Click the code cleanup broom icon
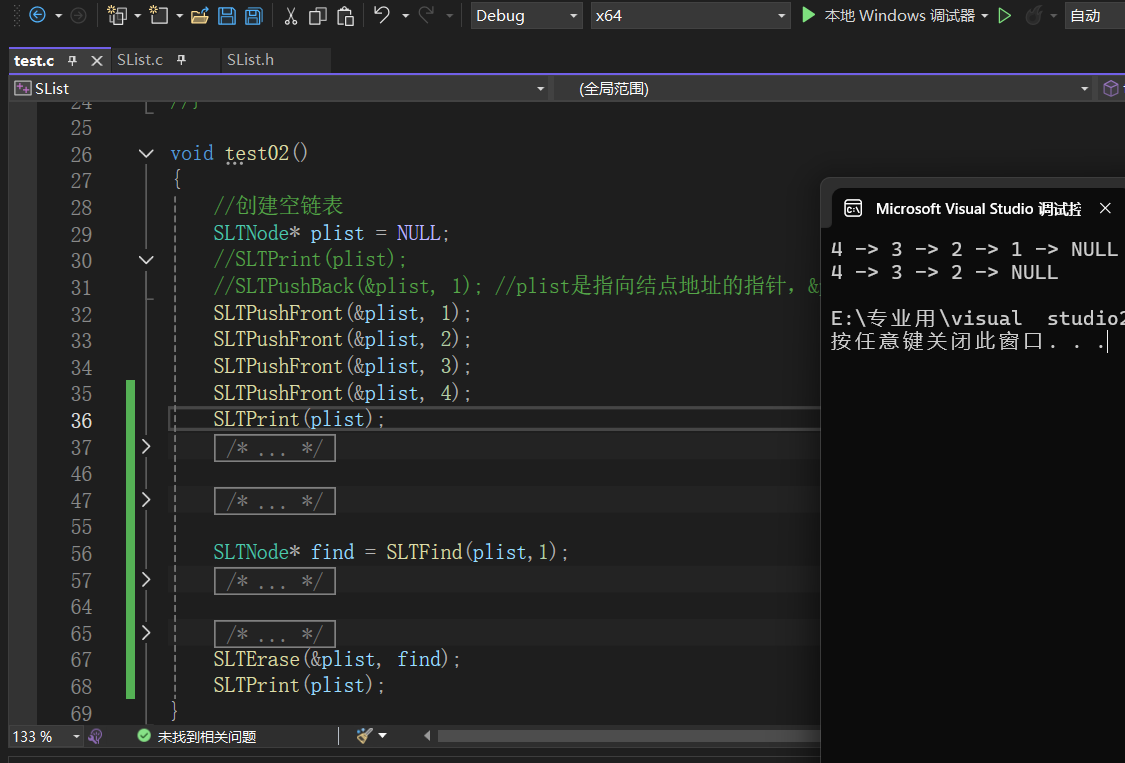The height and width of the screenshot is (763, 1125). (364, 736)
